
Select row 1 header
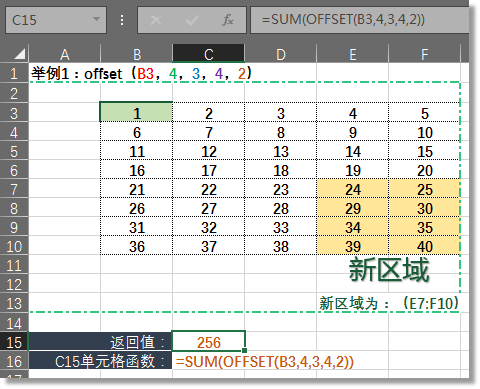pyautogui.click(x=14, y=73)
